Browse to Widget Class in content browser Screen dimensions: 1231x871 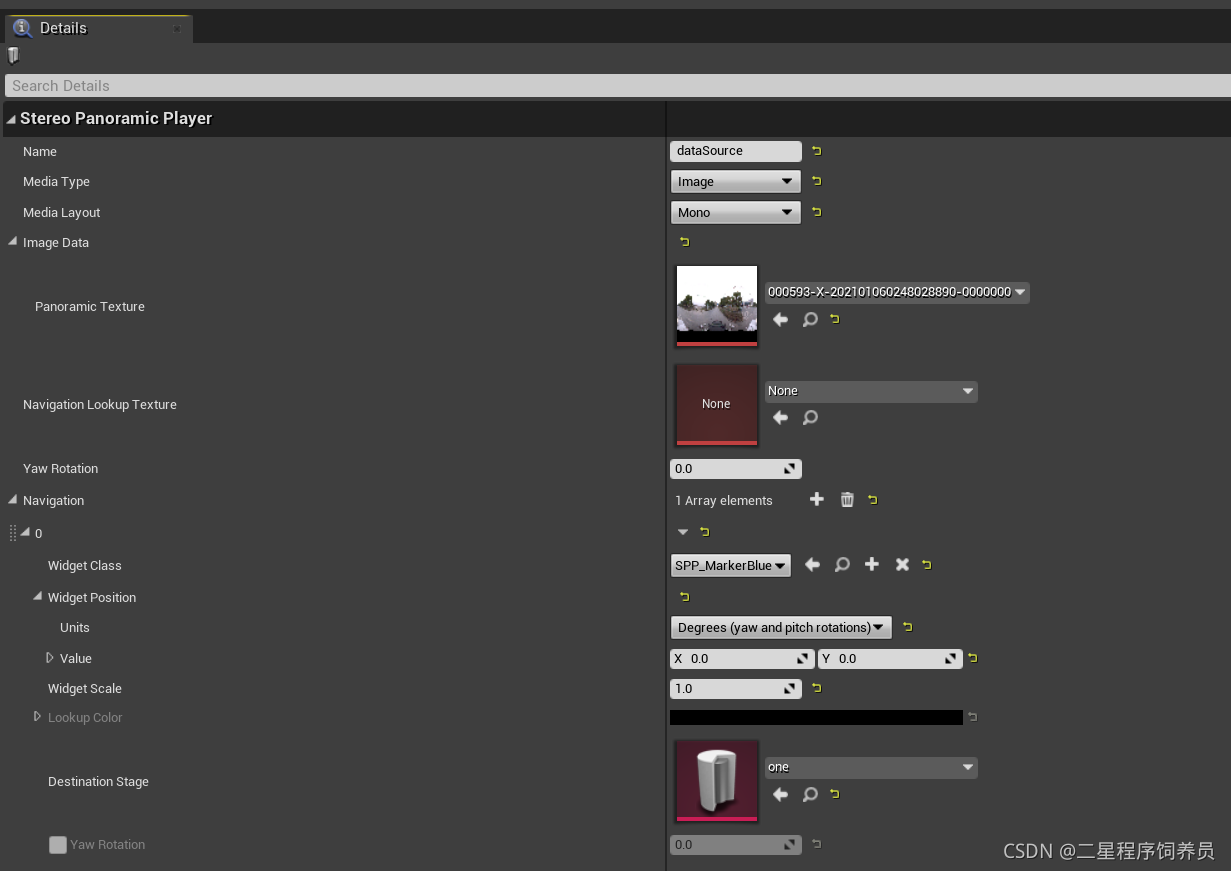click(842, 565)
